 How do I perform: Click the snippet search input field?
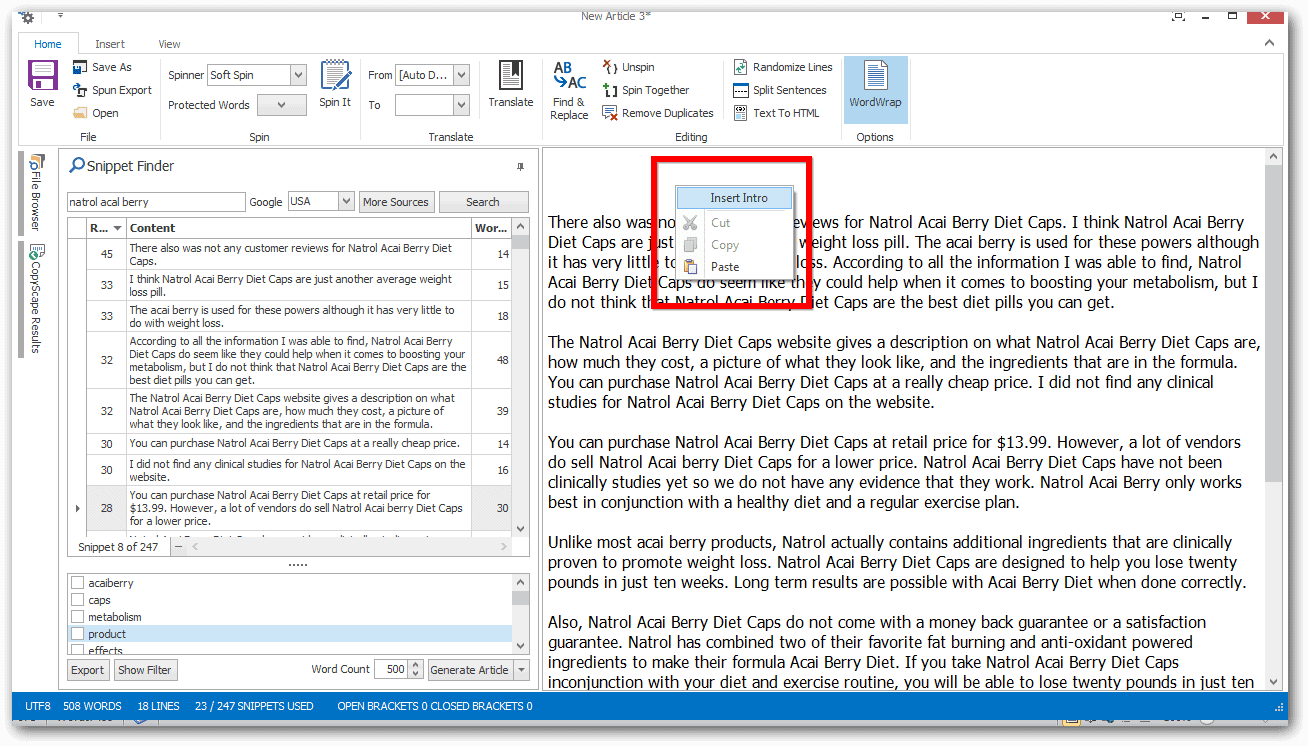tap(155, 202)
